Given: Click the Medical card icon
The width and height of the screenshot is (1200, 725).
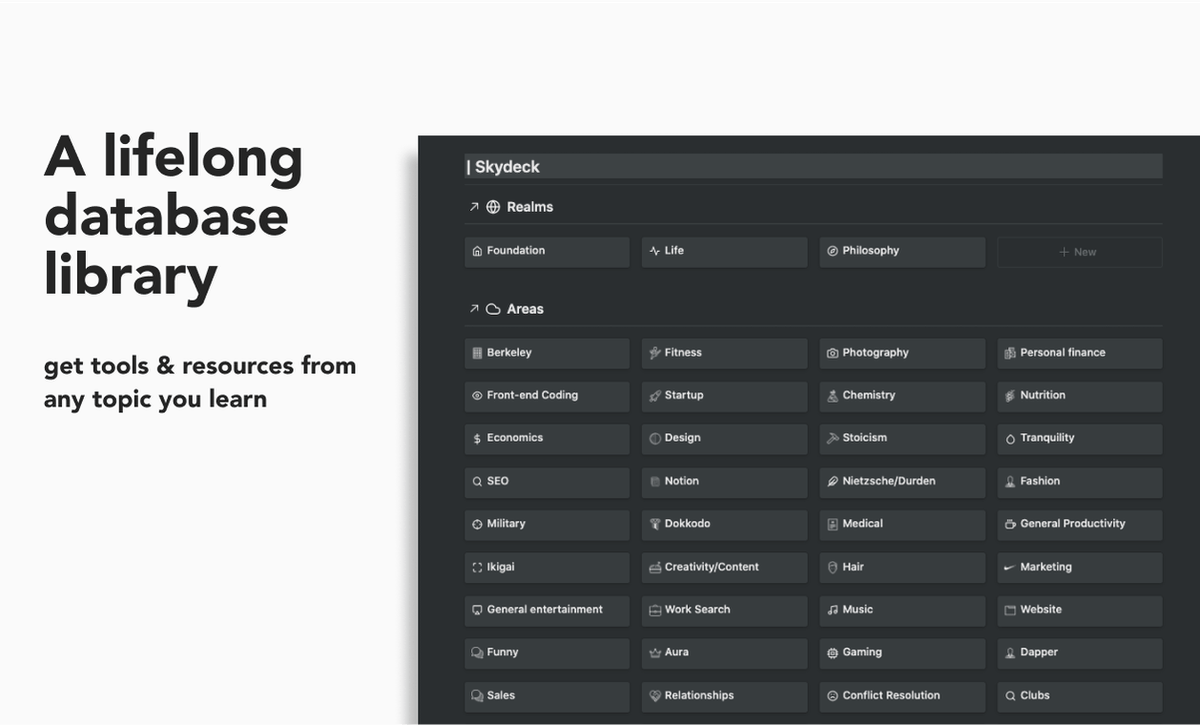Looking at the screenshot, I should pos(832,524).
